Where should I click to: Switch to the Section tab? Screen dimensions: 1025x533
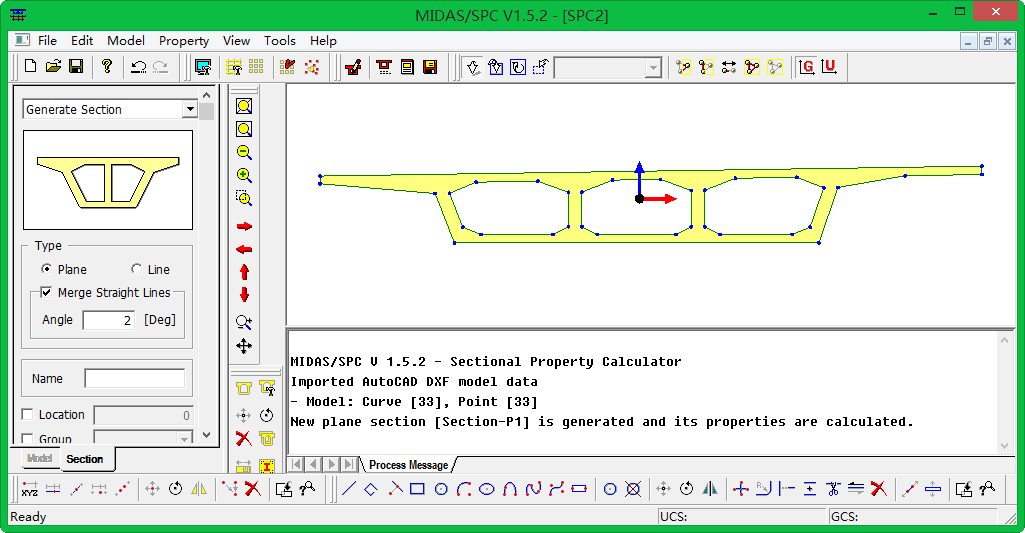click(85, 459)
